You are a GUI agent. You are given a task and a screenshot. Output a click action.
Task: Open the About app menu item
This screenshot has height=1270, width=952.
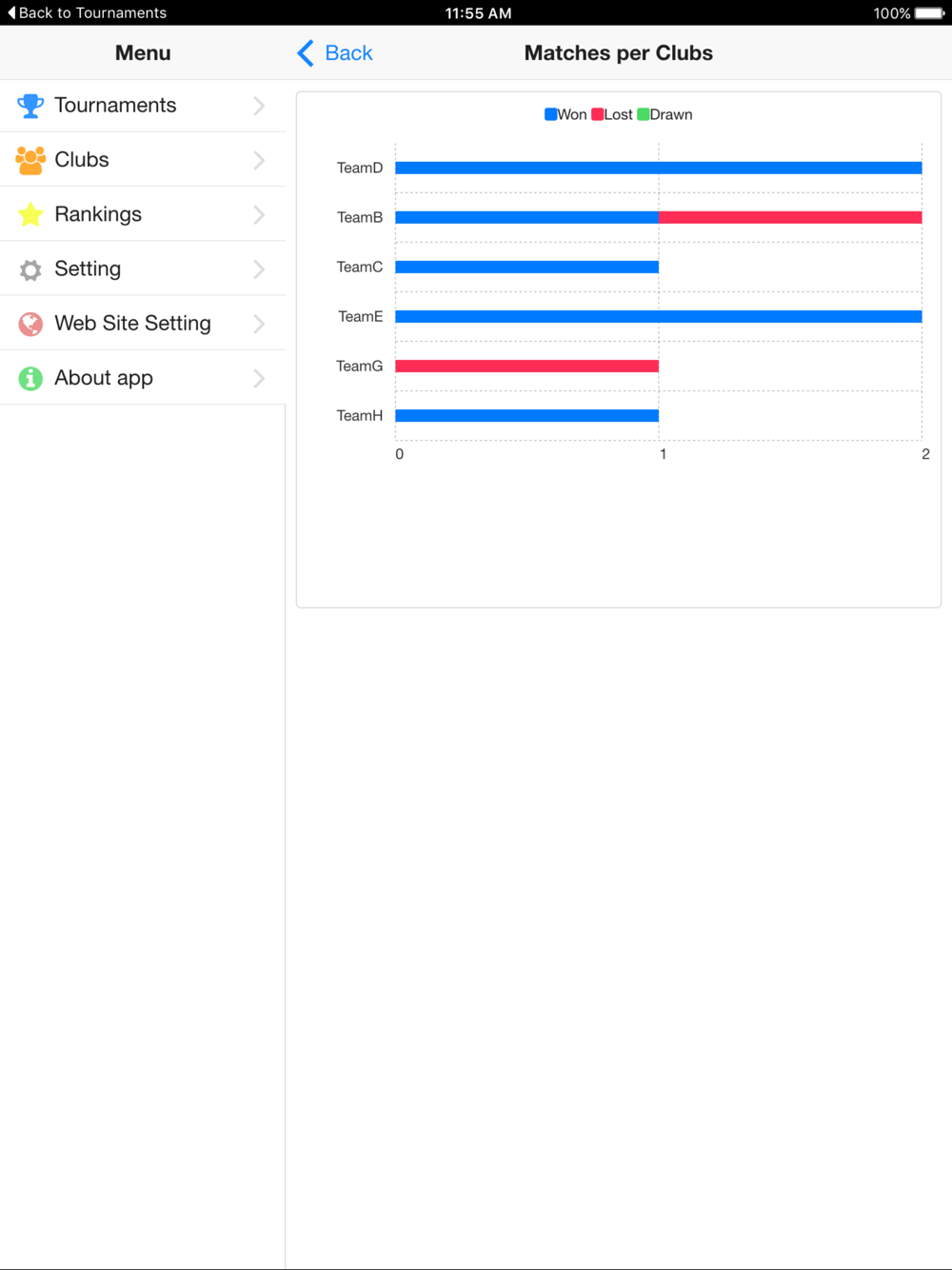click(143, 378)
